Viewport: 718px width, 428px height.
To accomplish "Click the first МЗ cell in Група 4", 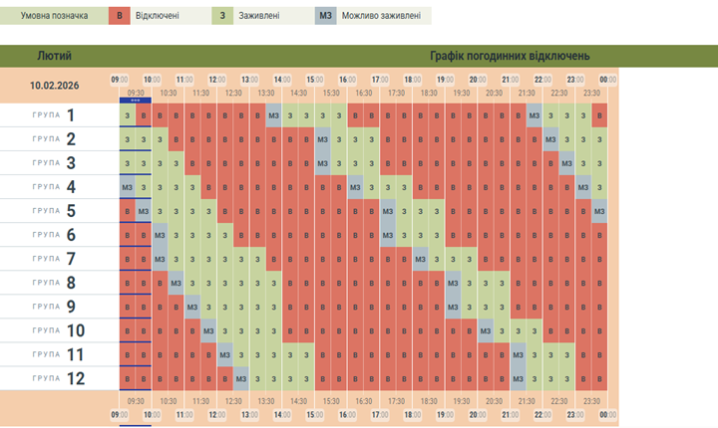I will pos(127,187).
